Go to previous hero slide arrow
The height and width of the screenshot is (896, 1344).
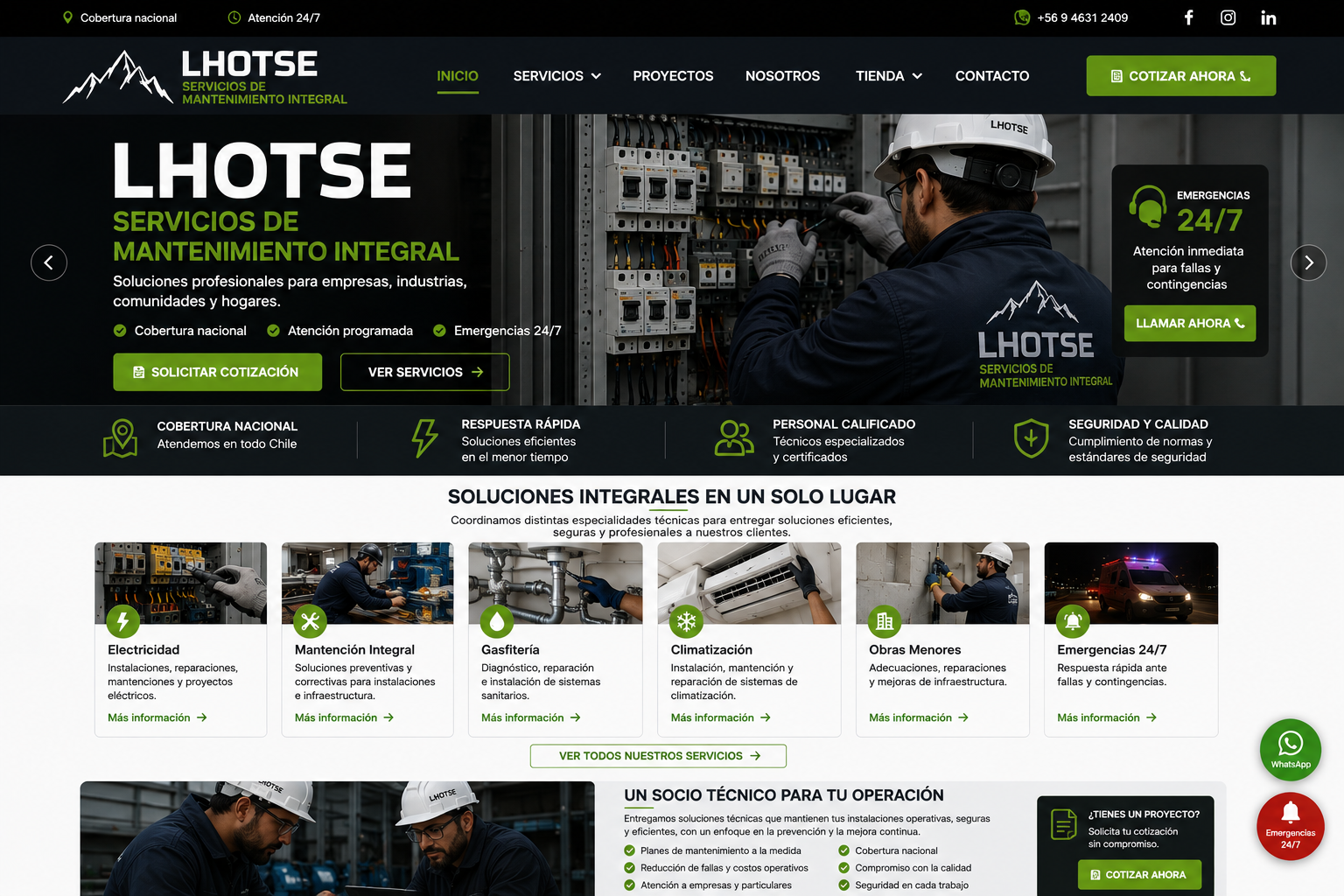click(x=49, y=262)
